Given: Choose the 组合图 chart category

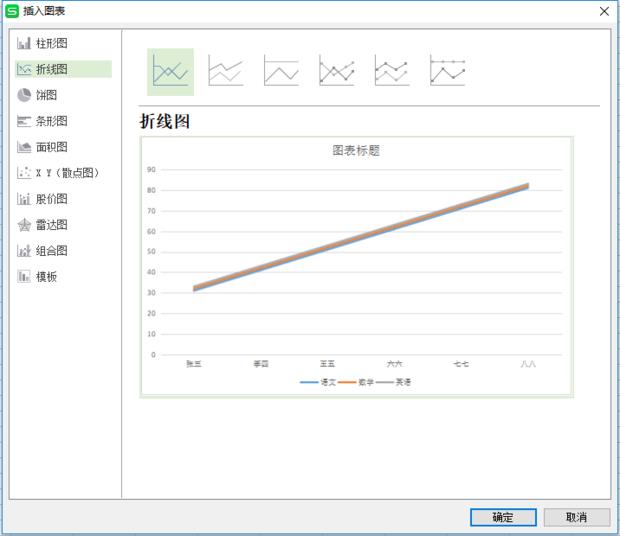Looking at the screenshot, I should (51, 251).
